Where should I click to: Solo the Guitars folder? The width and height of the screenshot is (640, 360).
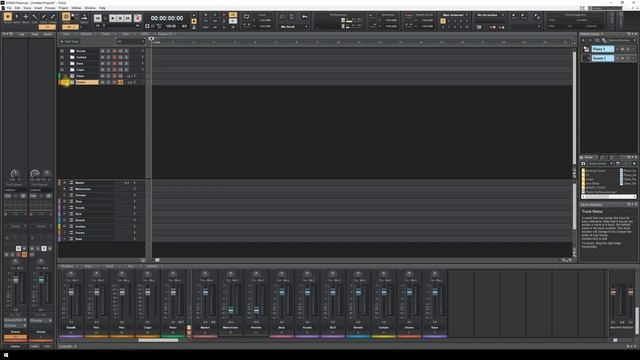click(109, 57)
